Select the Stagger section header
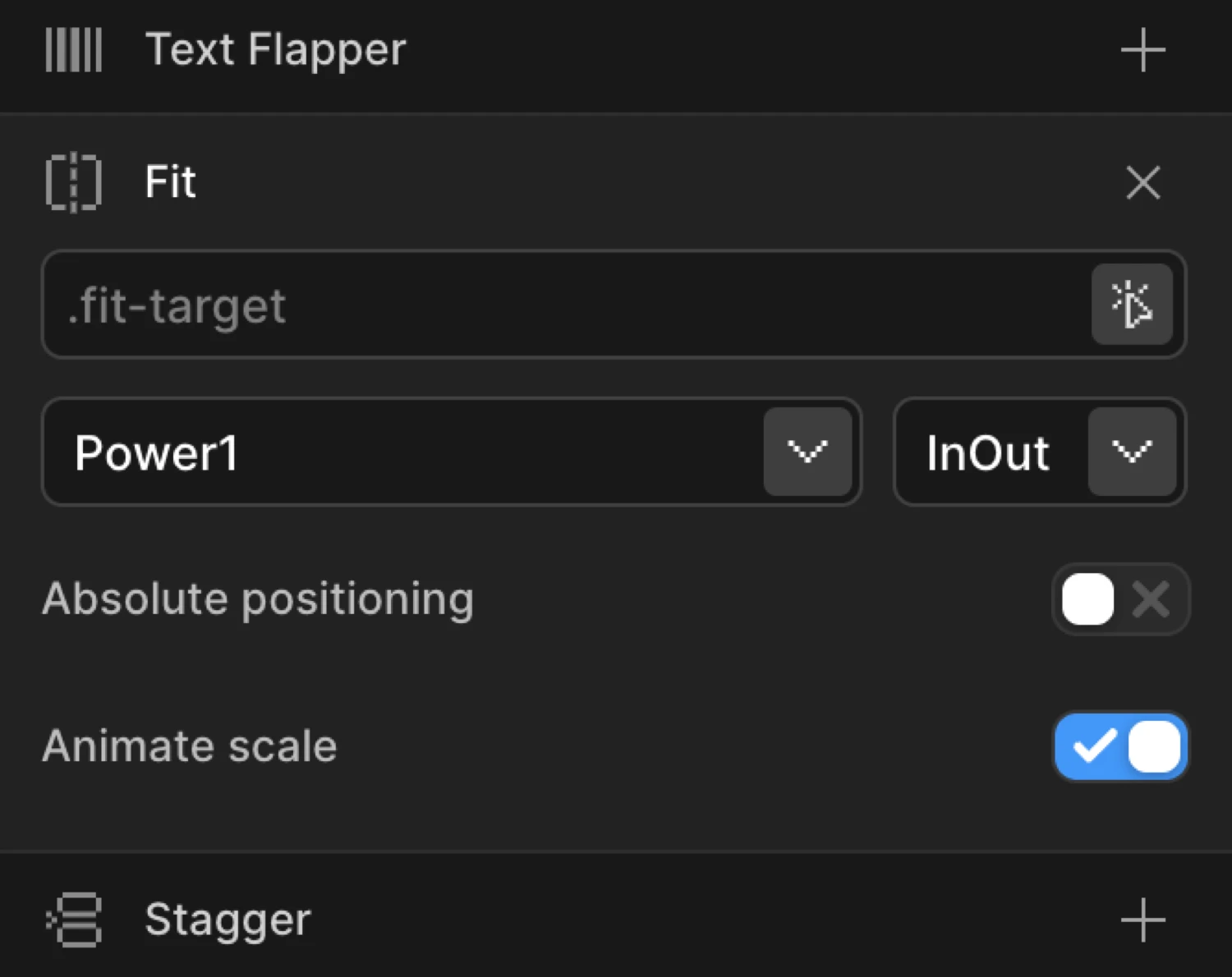 point(228,920)
